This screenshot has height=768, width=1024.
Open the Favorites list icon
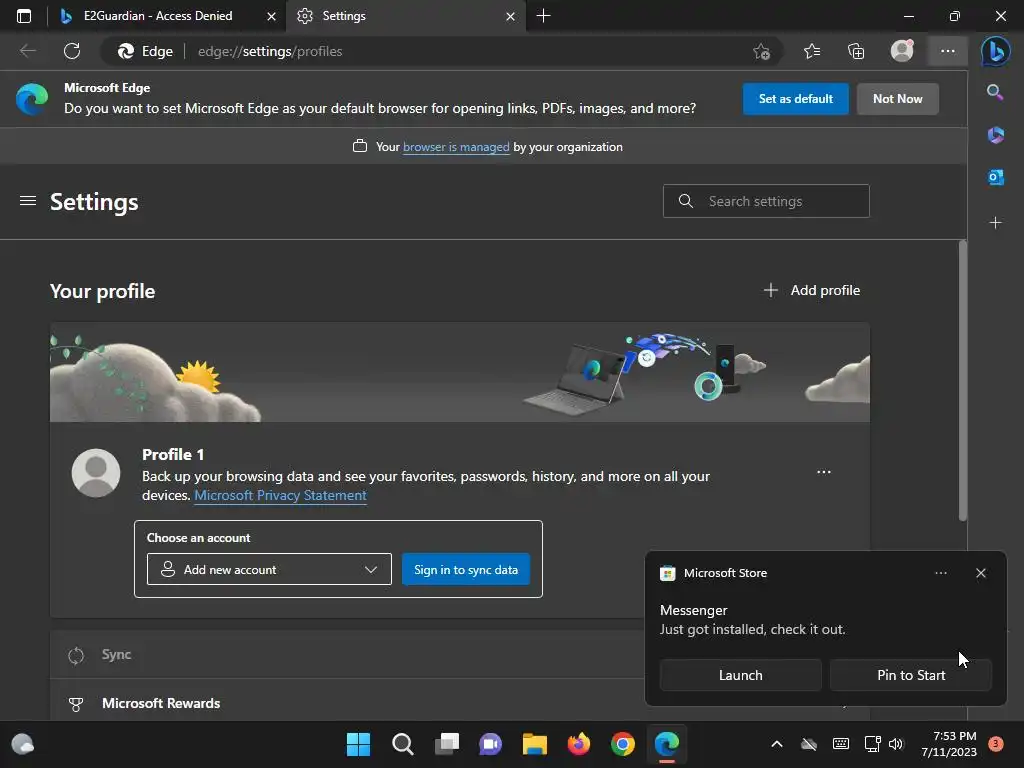[x=812, y=51]
